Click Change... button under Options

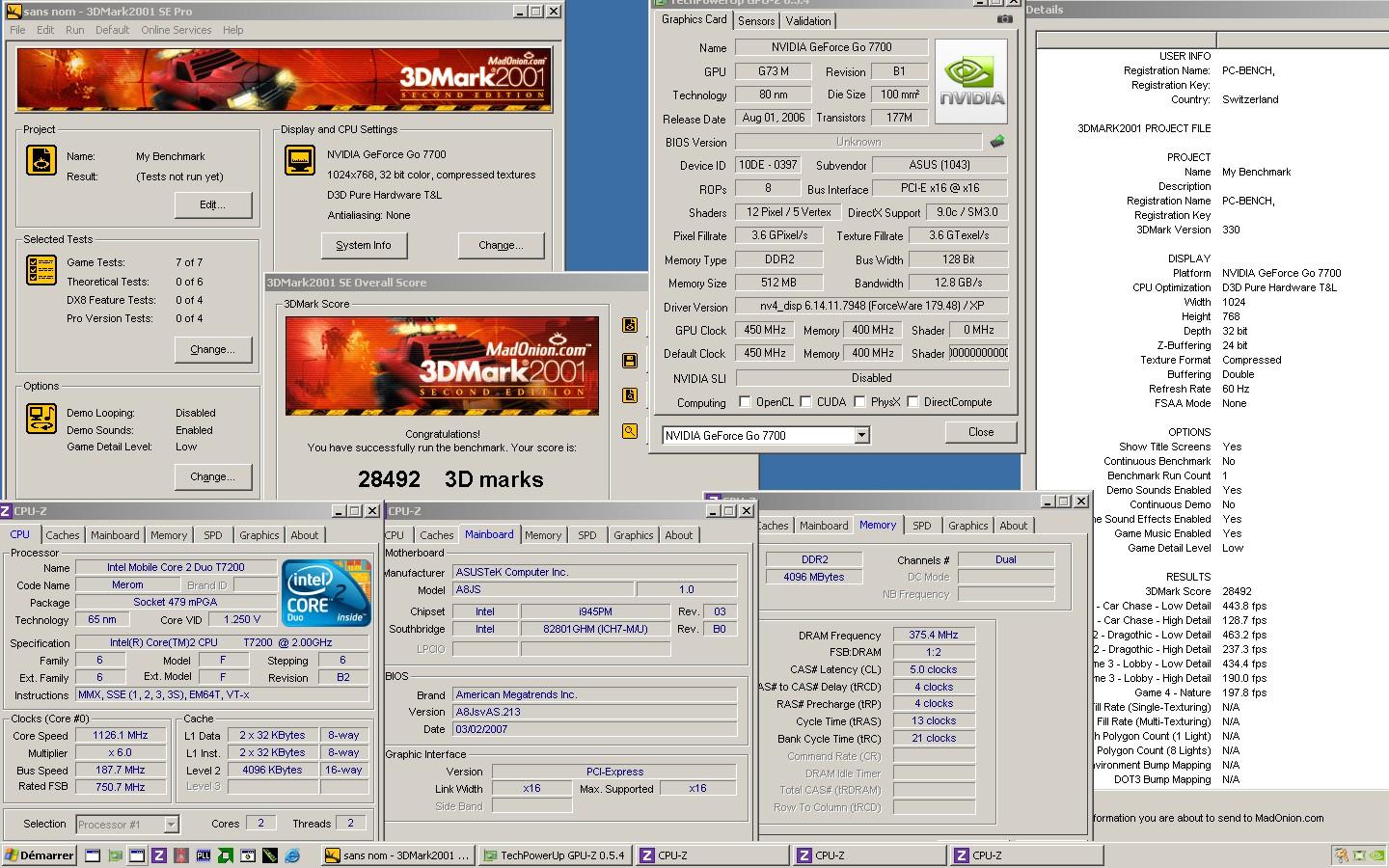pos(213,476)
